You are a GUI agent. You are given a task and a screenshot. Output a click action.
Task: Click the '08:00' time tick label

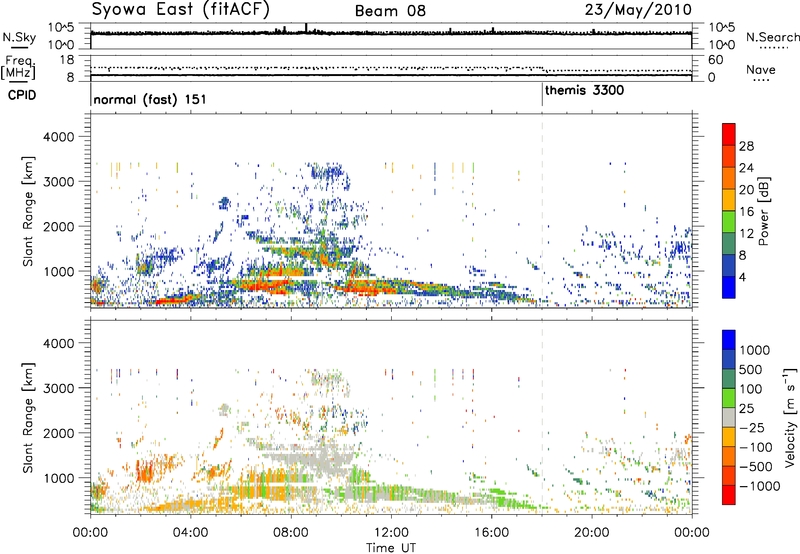click(x=291, y=533)
